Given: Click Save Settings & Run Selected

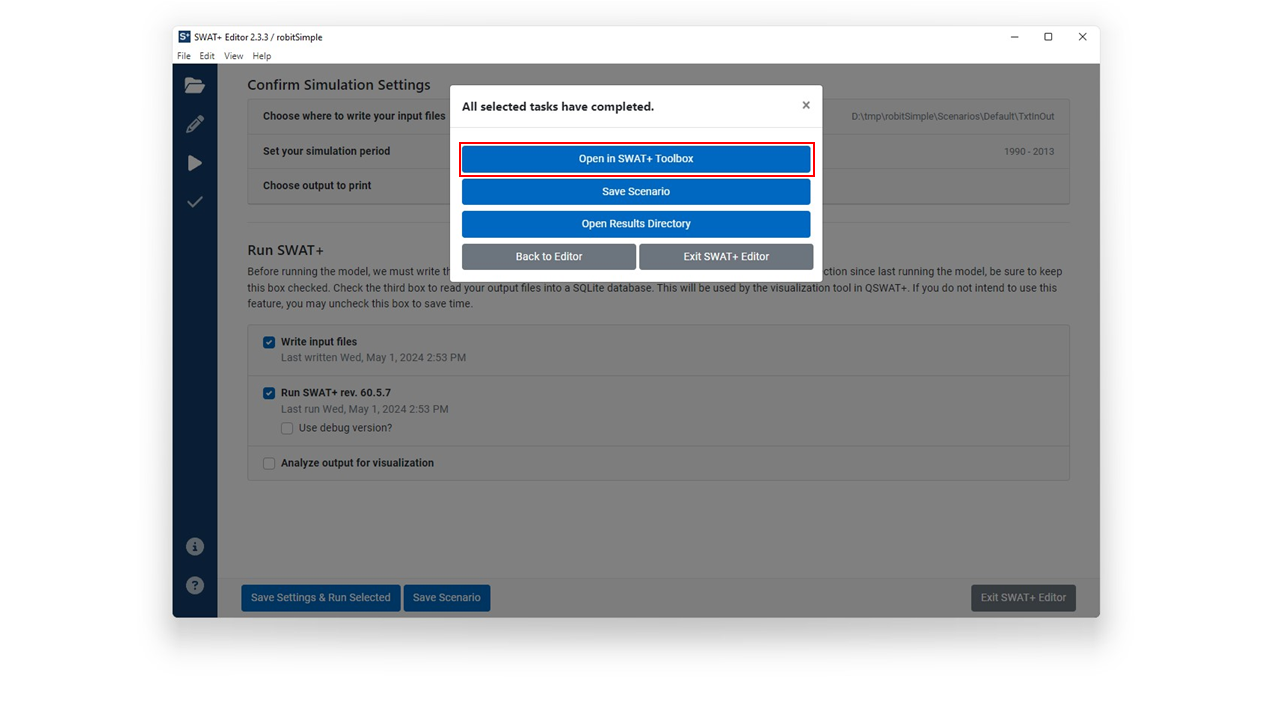Looking at the screenshot, I should coord(321,598).
